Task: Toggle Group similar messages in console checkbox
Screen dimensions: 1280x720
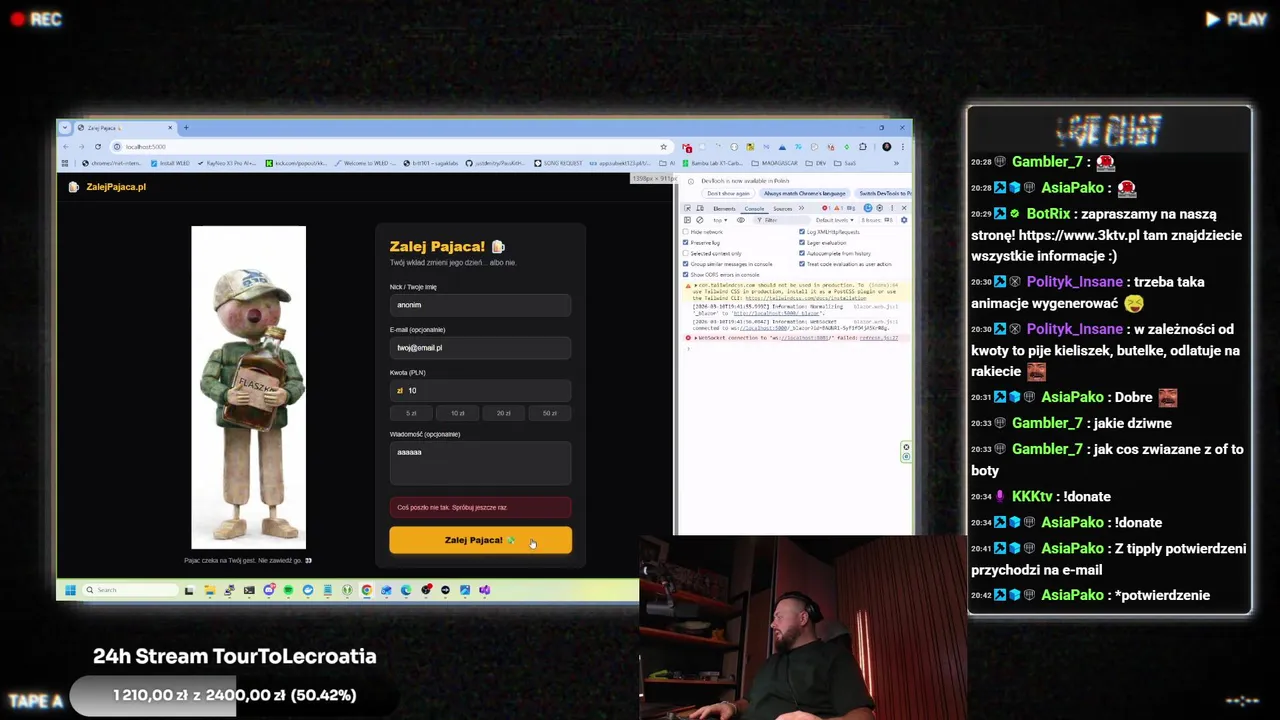Action: (x=685, y=264)
